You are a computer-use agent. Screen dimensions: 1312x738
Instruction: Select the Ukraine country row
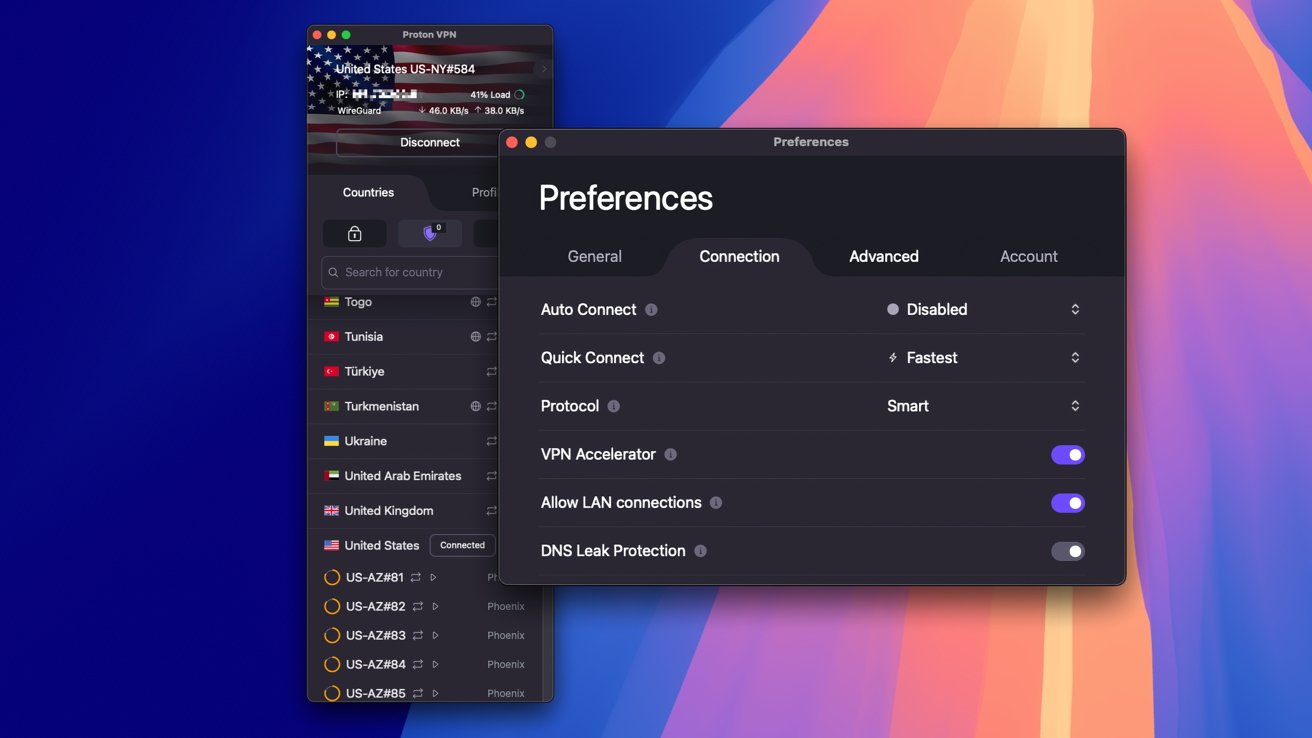(x=403, y=441)
